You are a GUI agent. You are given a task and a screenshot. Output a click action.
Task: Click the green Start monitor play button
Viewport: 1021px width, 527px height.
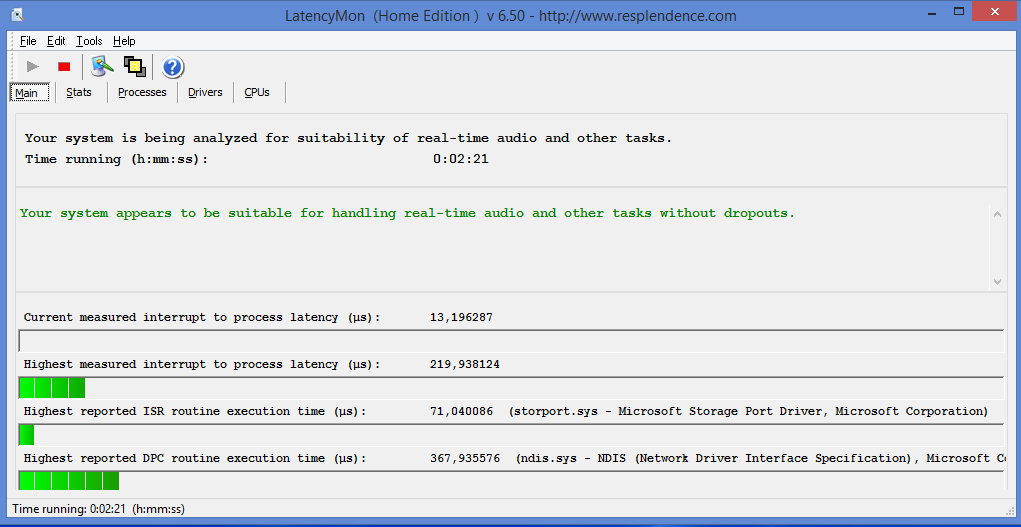click(33, 66)
